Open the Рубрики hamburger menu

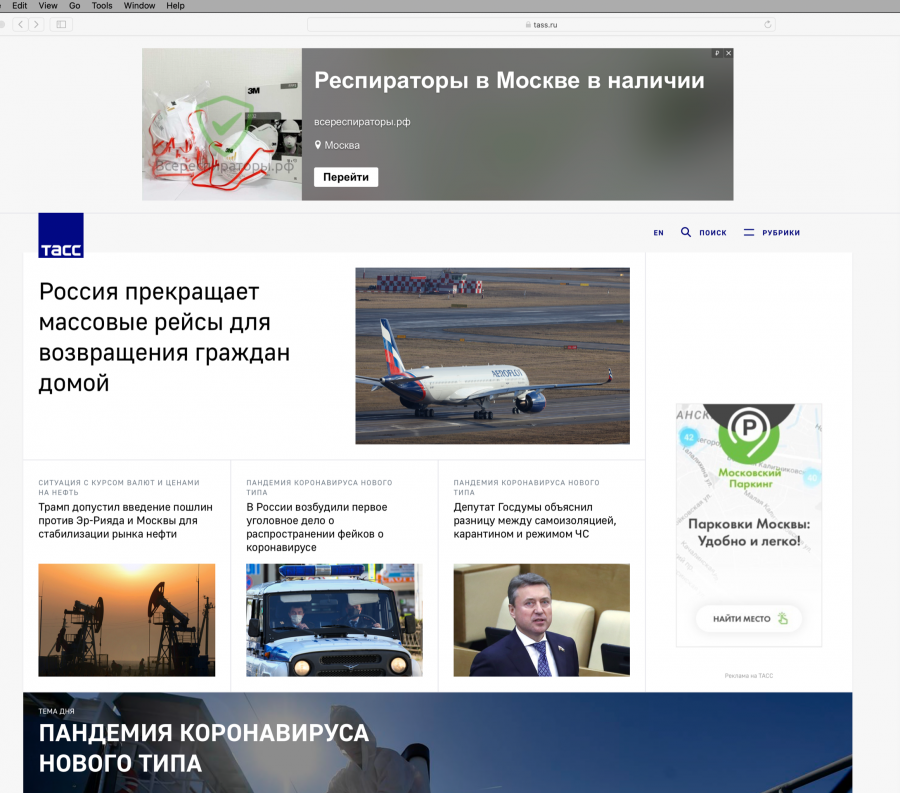coord(749,232)
